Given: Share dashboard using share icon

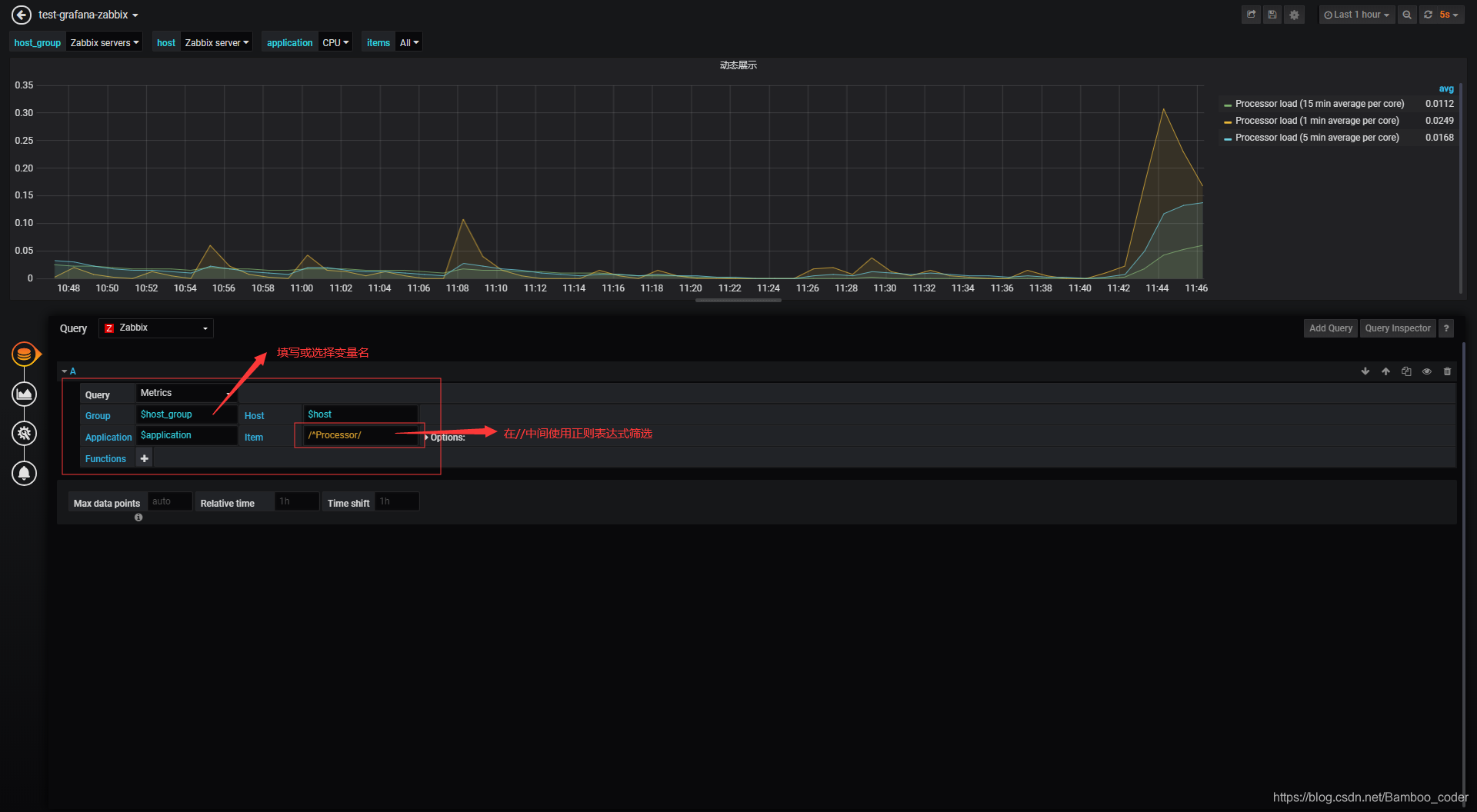Looking at the screenshot, I should point(1251,15).
